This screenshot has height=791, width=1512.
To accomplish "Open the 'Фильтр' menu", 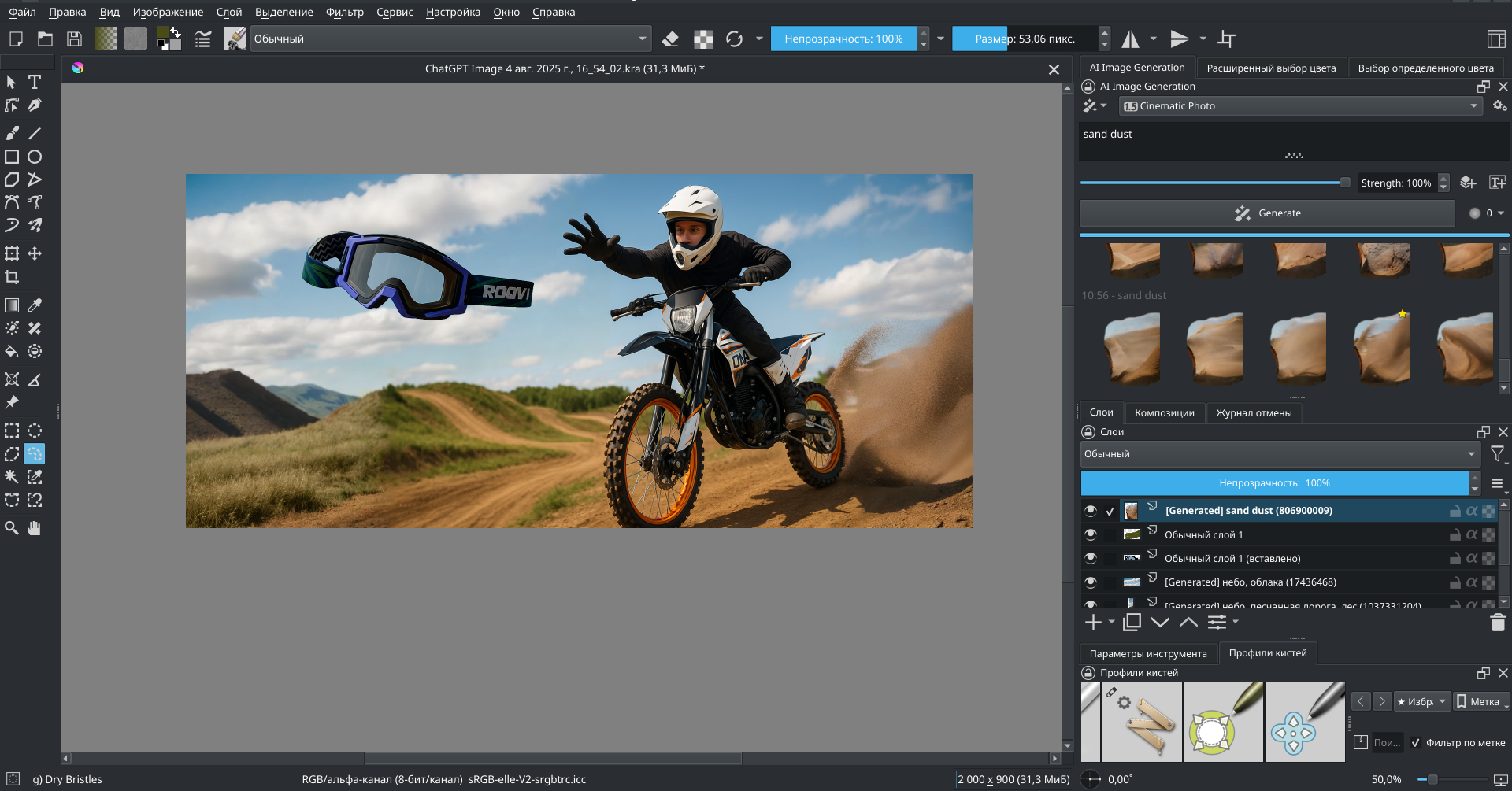I will click(x=344, y=12).
